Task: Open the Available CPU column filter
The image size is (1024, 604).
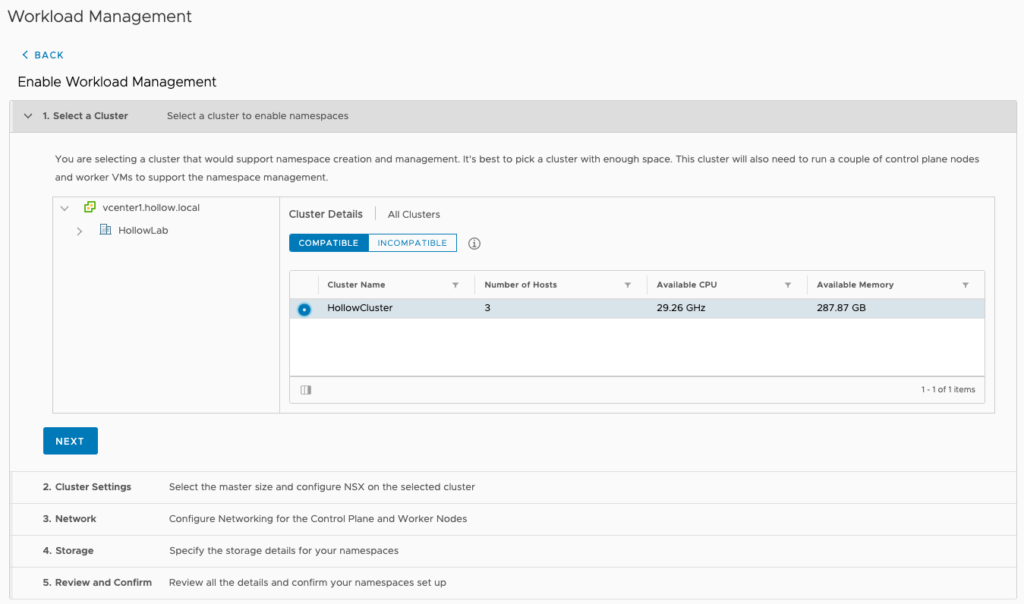Action: (x=788, y=285)
